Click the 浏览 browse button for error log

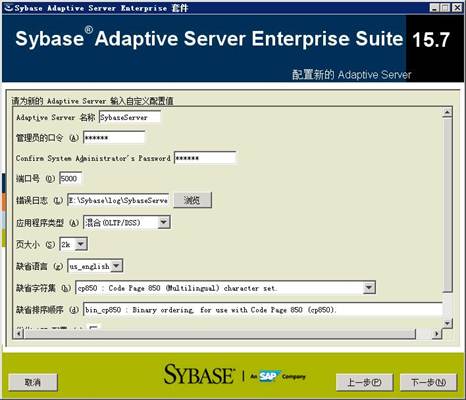(192, 200)
